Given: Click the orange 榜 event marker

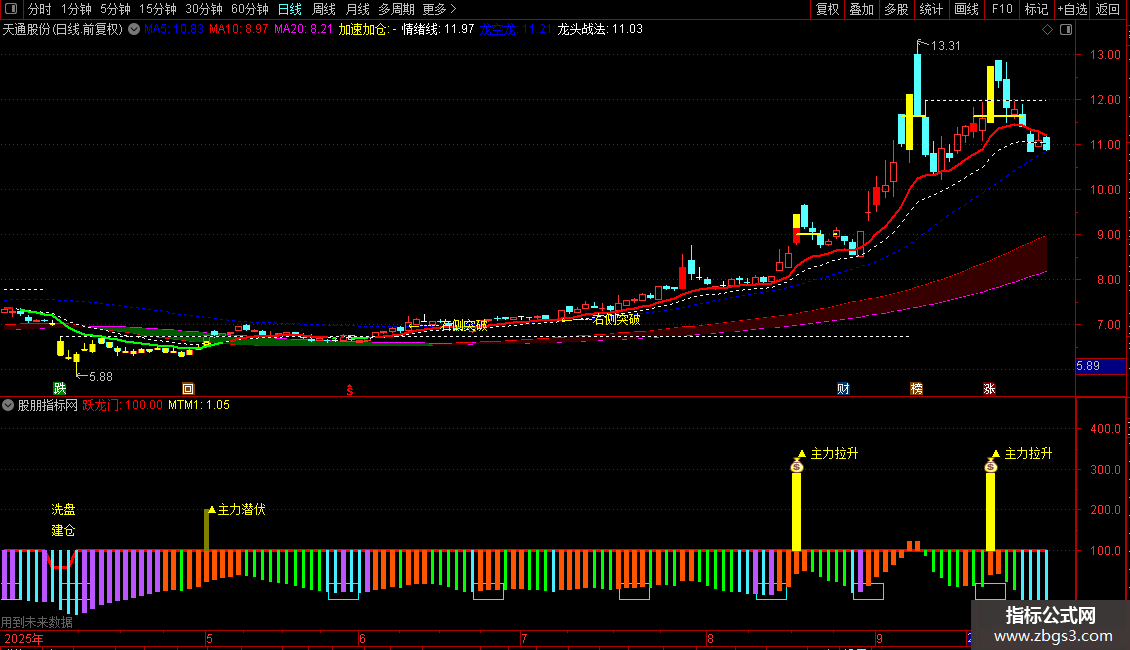Looking at the screenshot, I should pyautogui.click(x=917, y=389).
